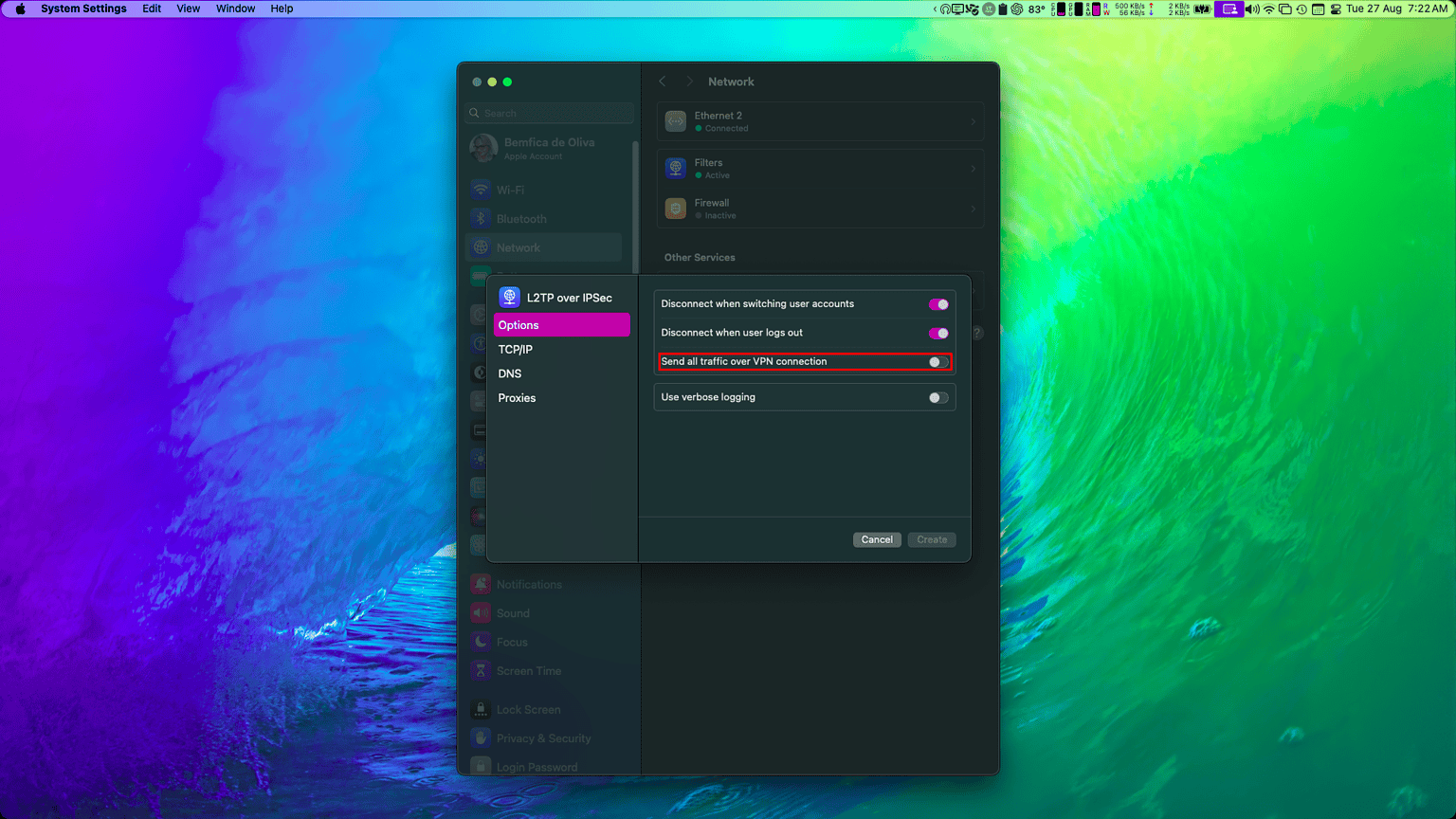The image size is (1456, 819).
Task: Enable Send all traffic over VPN connection
Action: [937, 362]
